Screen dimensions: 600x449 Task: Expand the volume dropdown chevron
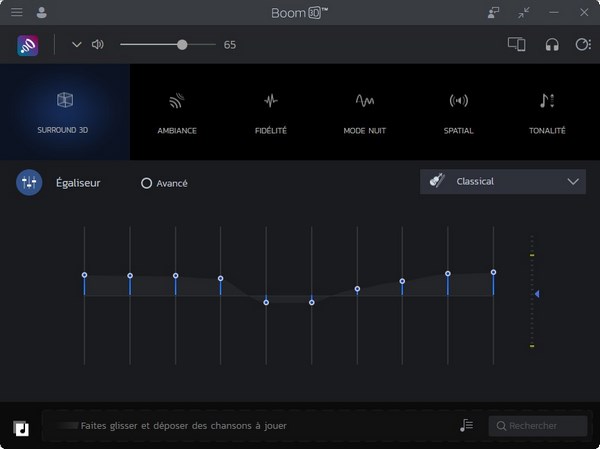click(77, 45)
